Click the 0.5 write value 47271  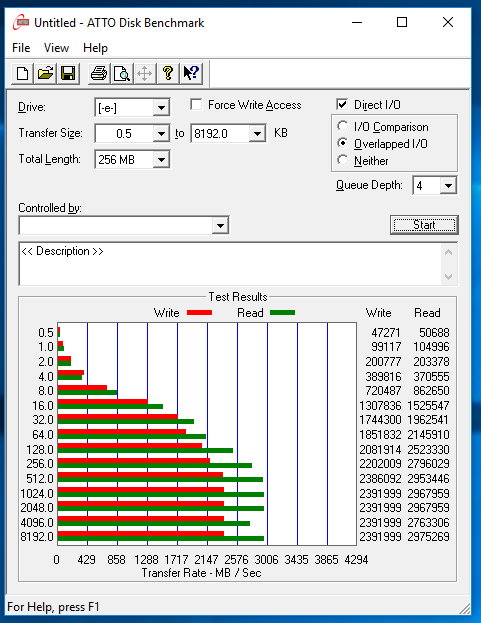pyautogui.click(x=386, y=333)
